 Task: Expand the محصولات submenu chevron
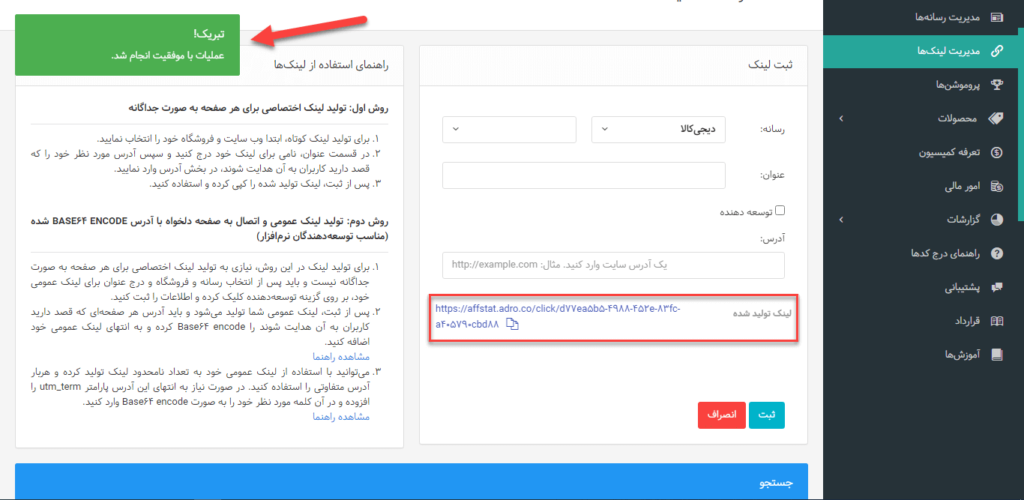840,118
